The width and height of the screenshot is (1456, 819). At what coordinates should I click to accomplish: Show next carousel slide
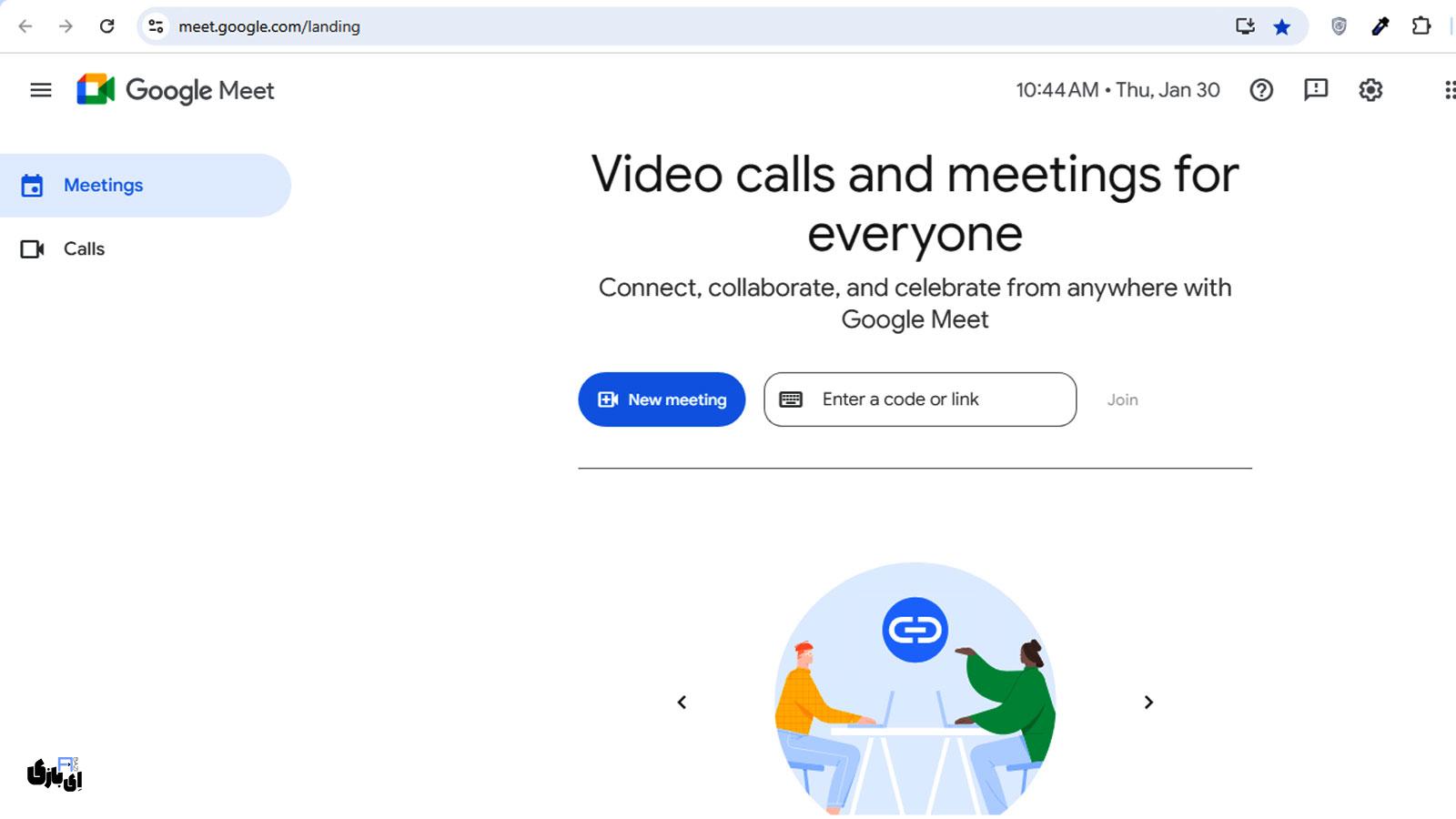(1148, 703)
